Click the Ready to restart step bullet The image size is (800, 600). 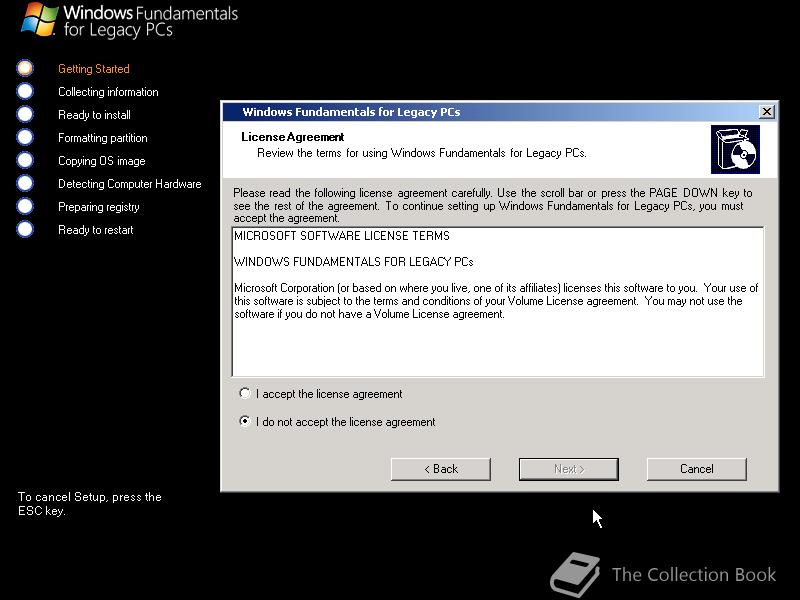25,229
